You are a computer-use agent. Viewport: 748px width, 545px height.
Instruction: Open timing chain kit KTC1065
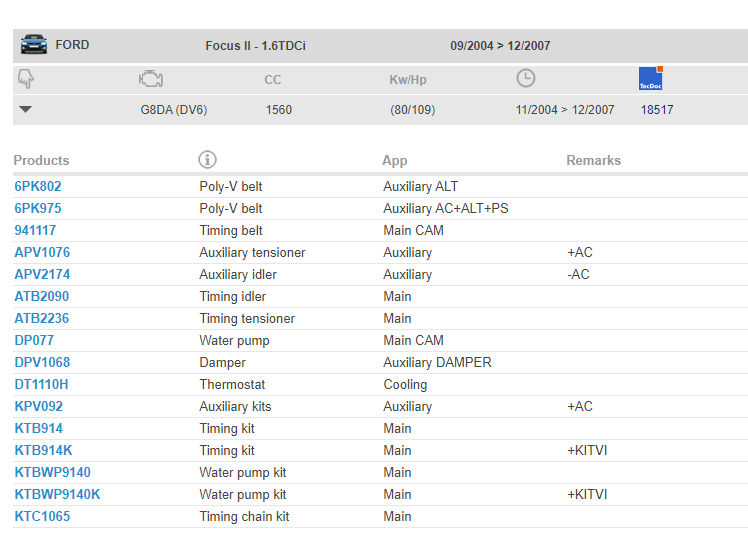42,516
